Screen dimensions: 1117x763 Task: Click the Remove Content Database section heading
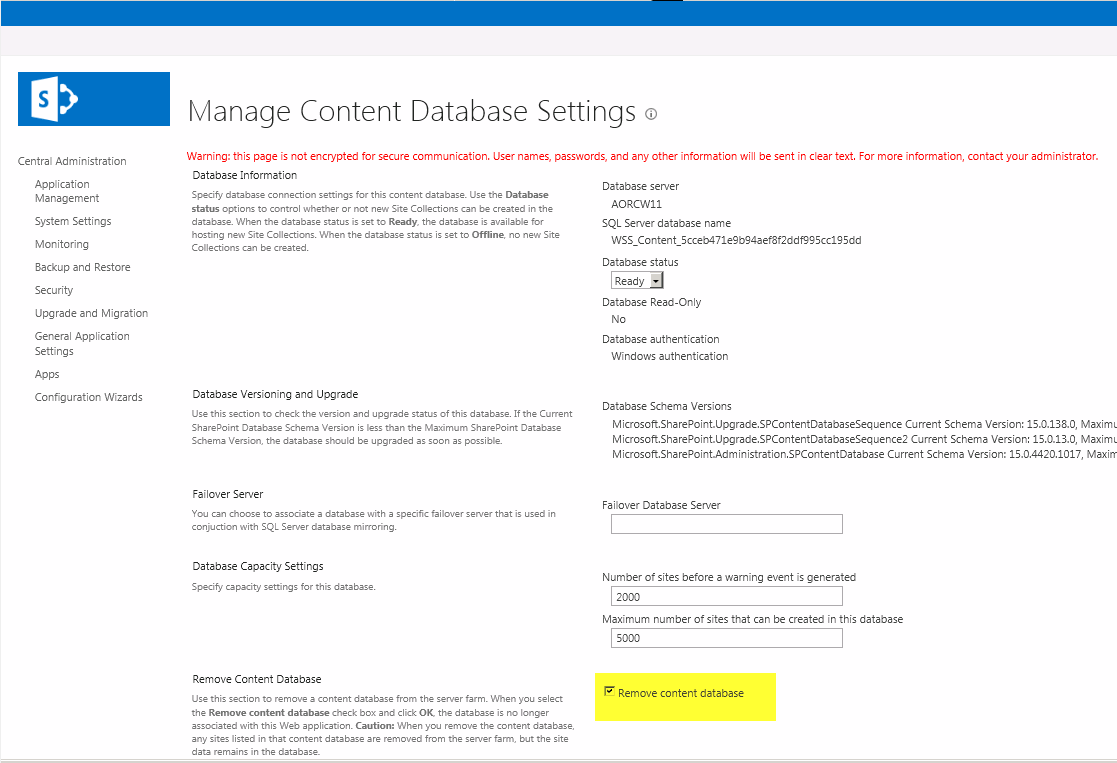pyautogui.click(x=256, y=679)
